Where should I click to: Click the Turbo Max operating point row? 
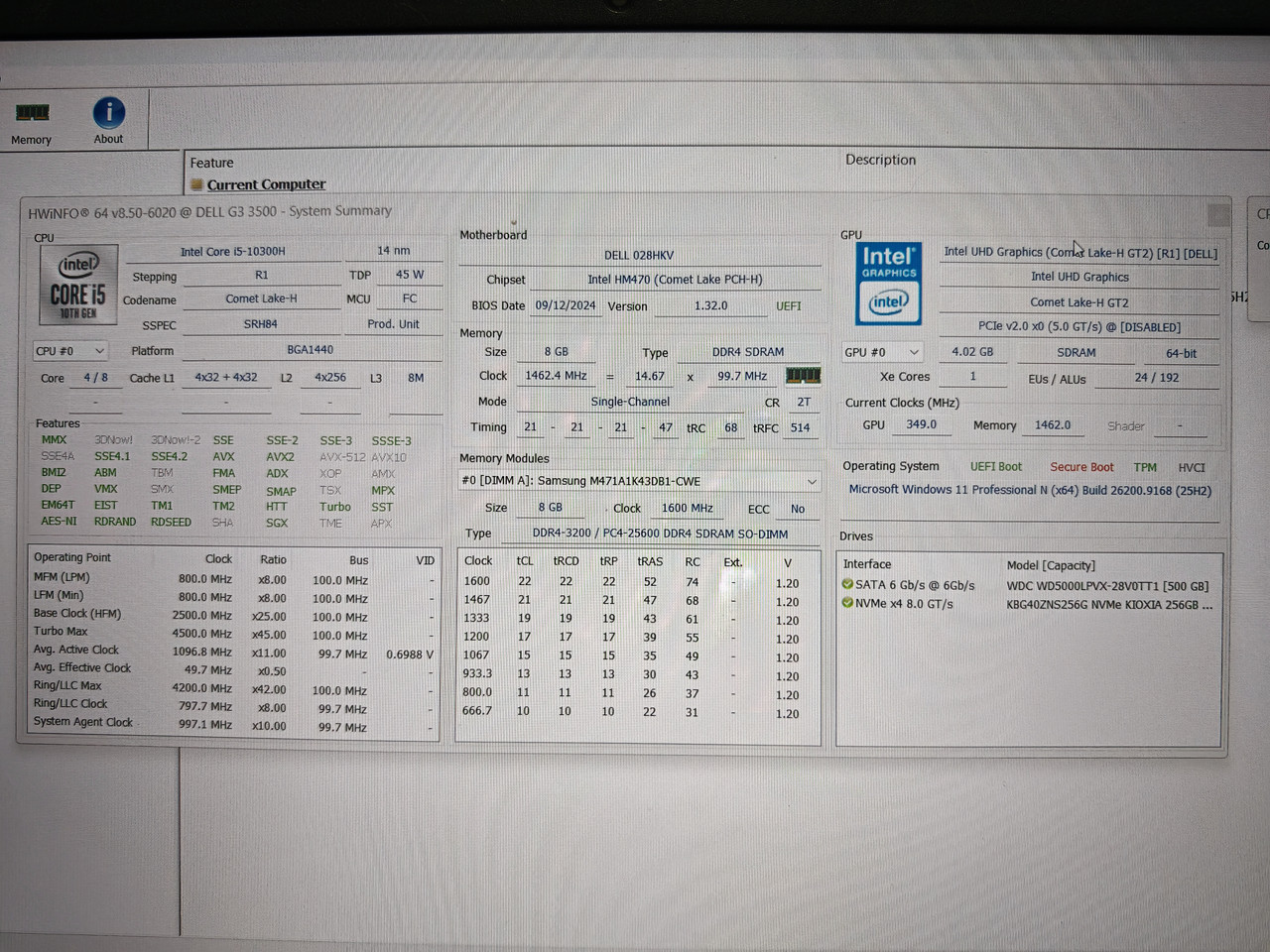click(234, 633)
